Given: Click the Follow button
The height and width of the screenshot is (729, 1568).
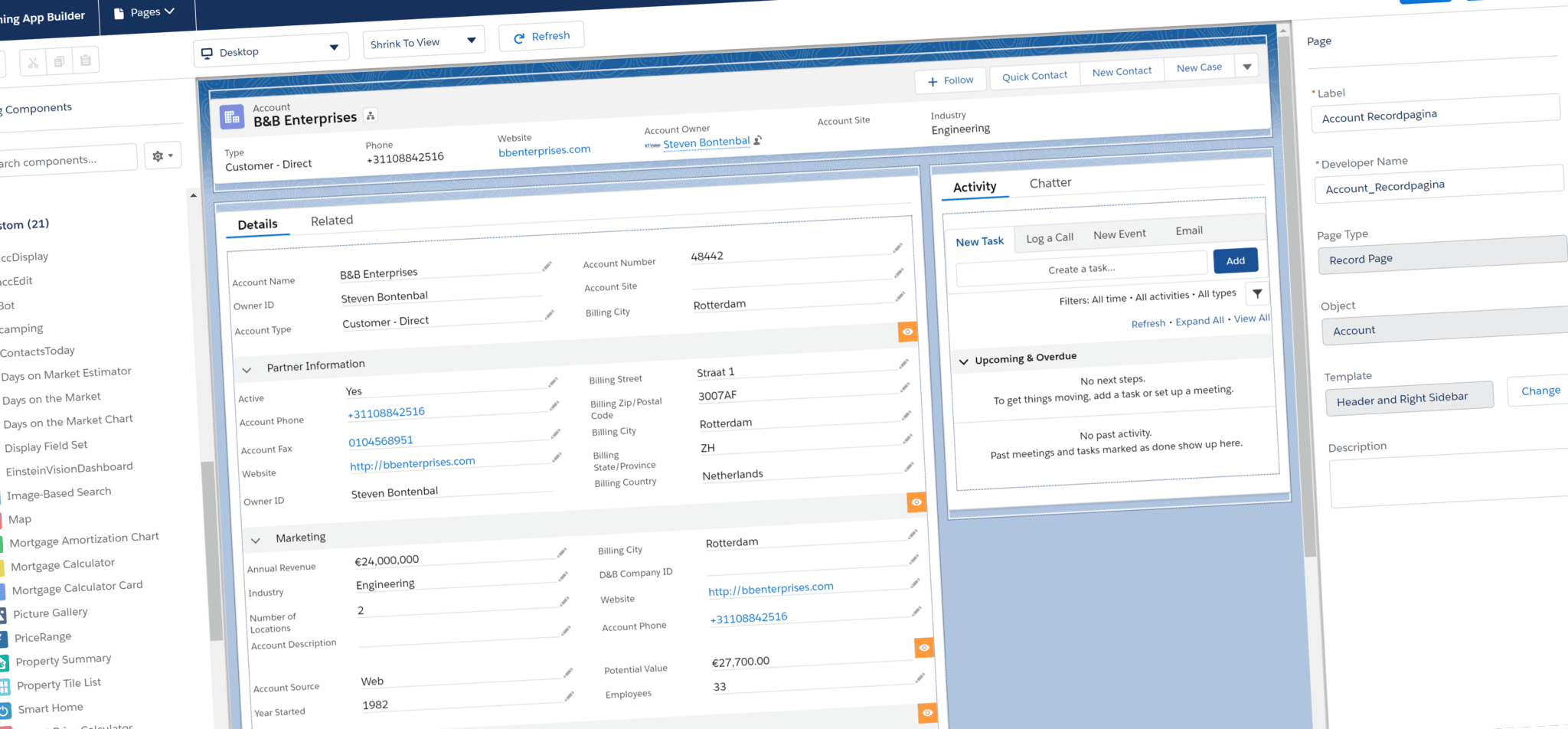Looking at the screenshot, I should click(950, 80).
